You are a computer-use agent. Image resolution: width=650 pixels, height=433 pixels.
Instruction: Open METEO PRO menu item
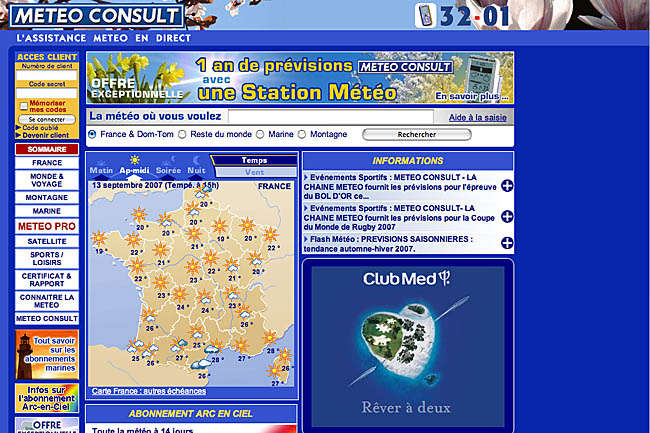click(x=47, y=226)
